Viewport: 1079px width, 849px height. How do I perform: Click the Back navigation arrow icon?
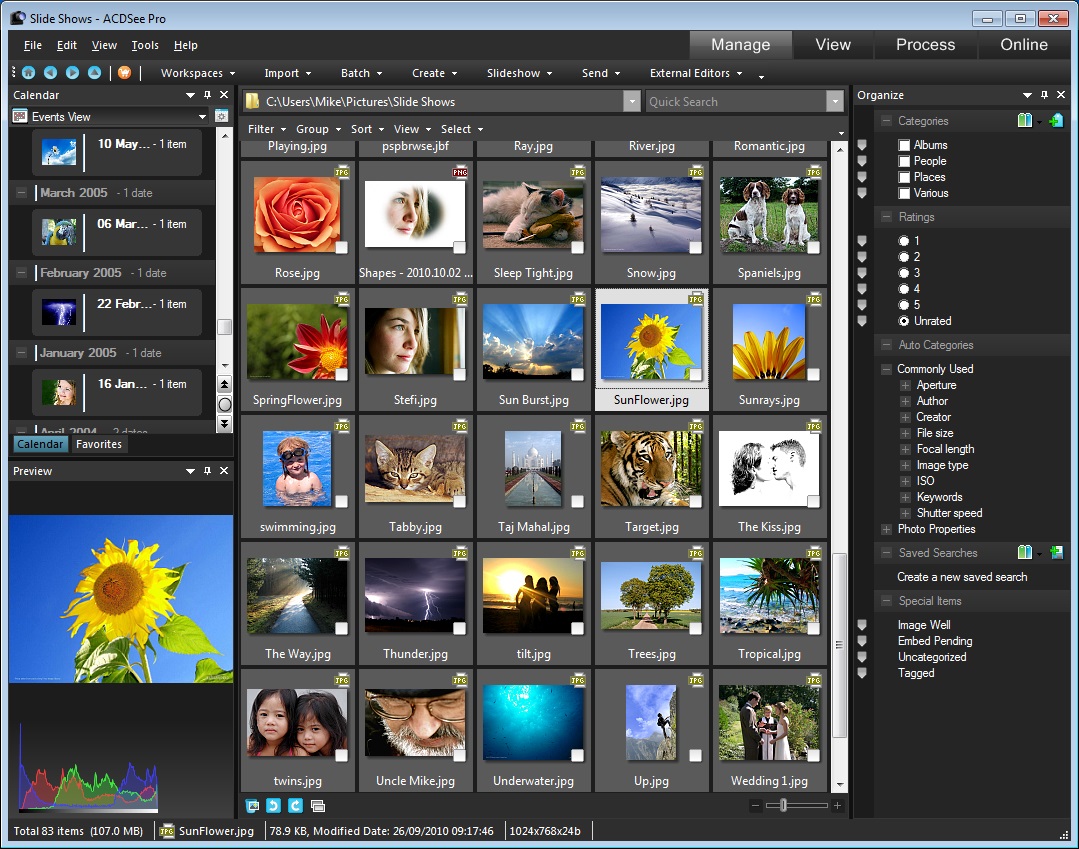click(x=50, y=73)
